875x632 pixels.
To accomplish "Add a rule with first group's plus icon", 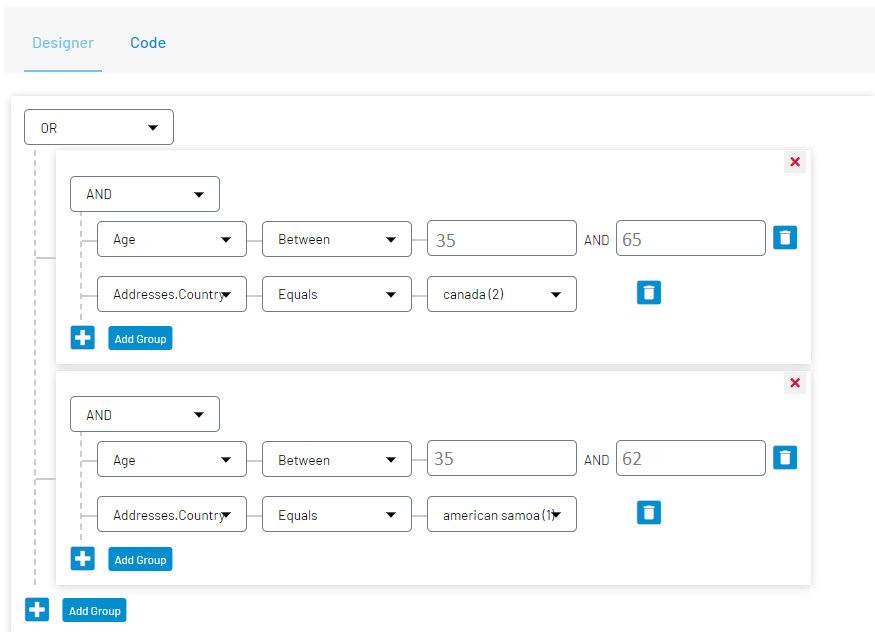I will coord(83,338).
